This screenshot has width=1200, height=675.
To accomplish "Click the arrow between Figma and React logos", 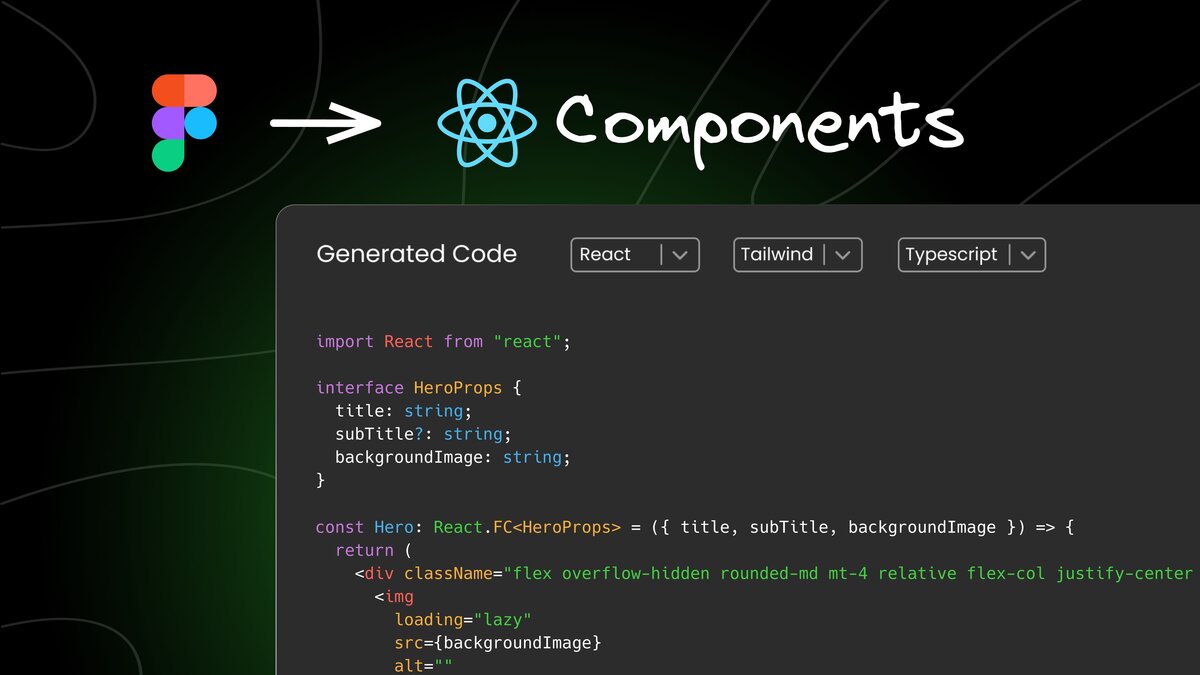I will click(x=324, y=123).
